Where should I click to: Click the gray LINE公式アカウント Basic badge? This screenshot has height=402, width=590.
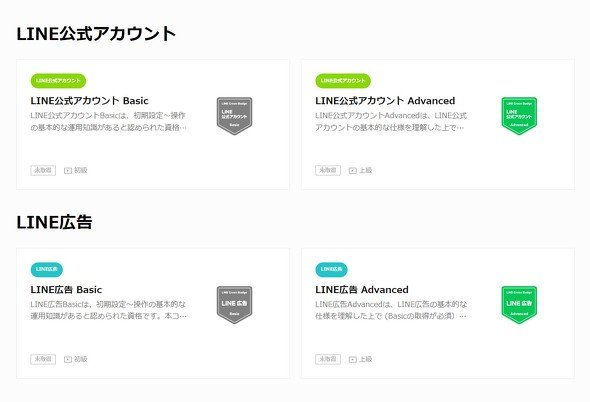(234, 116)
